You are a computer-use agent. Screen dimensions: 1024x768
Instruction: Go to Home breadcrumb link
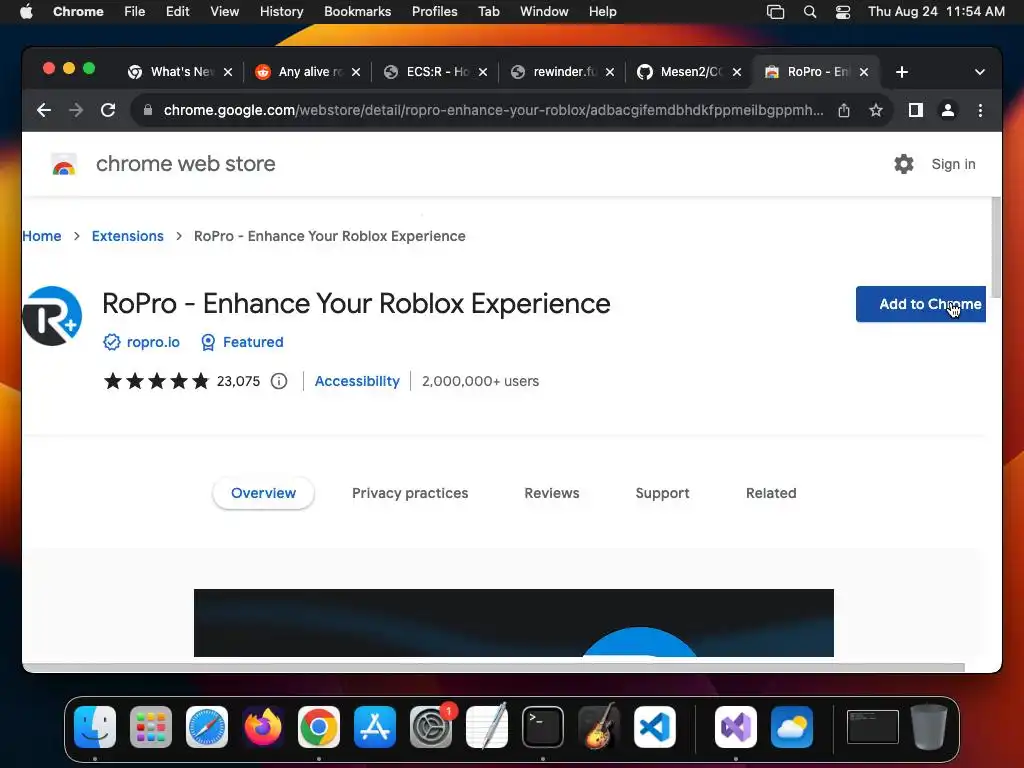click(x=42, y=236)
